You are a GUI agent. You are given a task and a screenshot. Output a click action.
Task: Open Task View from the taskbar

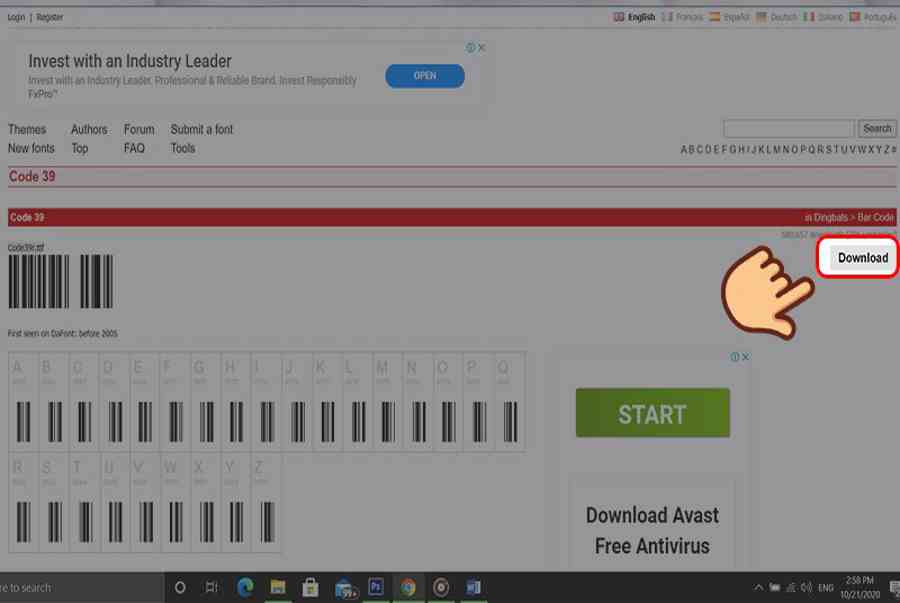[x=212, y=588]
